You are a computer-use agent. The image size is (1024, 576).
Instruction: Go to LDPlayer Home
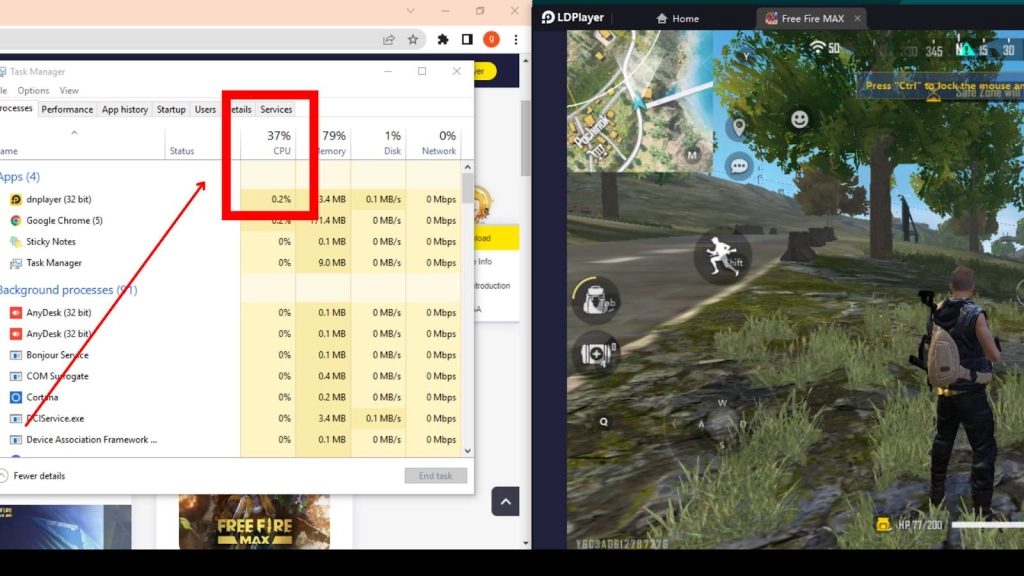[x=677, y=18]
